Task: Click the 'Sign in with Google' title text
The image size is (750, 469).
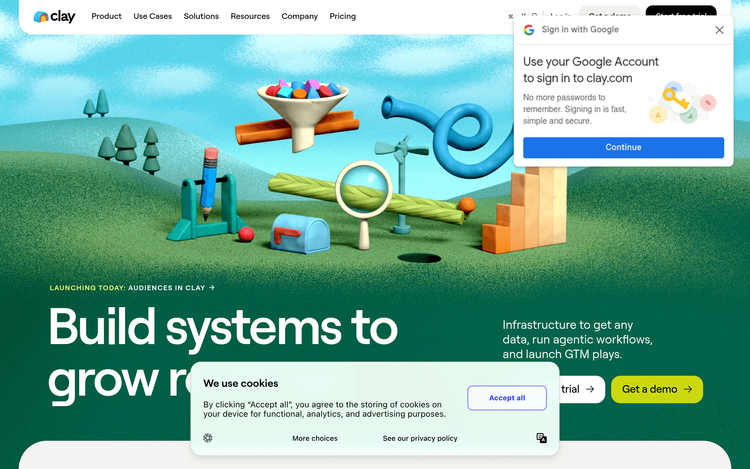Action: point(580,30)
